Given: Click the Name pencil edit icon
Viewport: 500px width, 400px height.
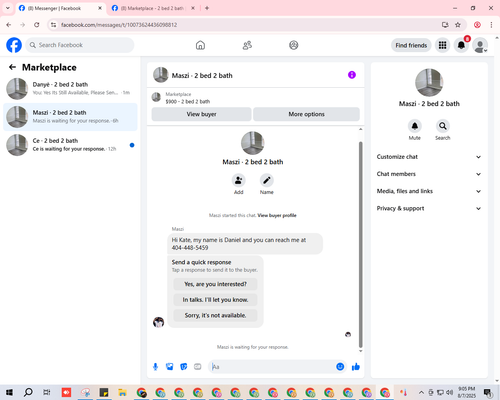Looking at the screenshot, I should pos(267,180).
